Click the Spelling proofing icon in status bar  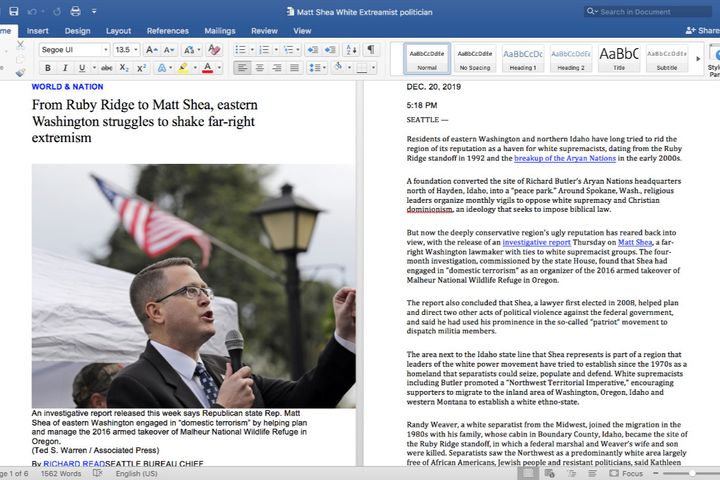(98, 473)
